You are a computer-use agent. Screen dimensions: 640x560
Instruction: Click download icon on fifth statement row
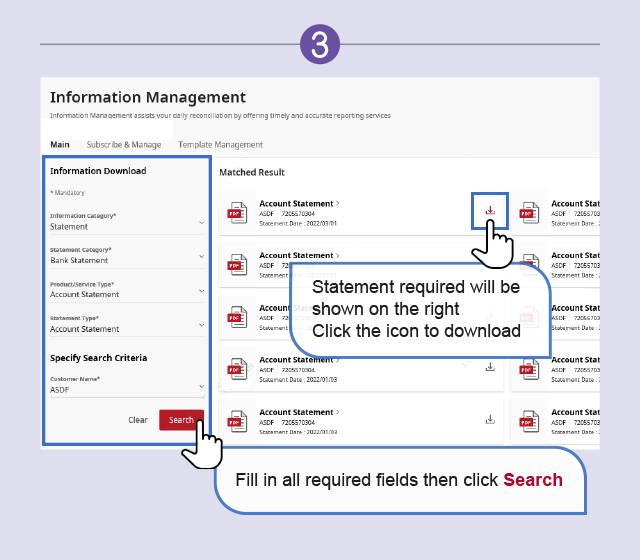pos(490,419)
